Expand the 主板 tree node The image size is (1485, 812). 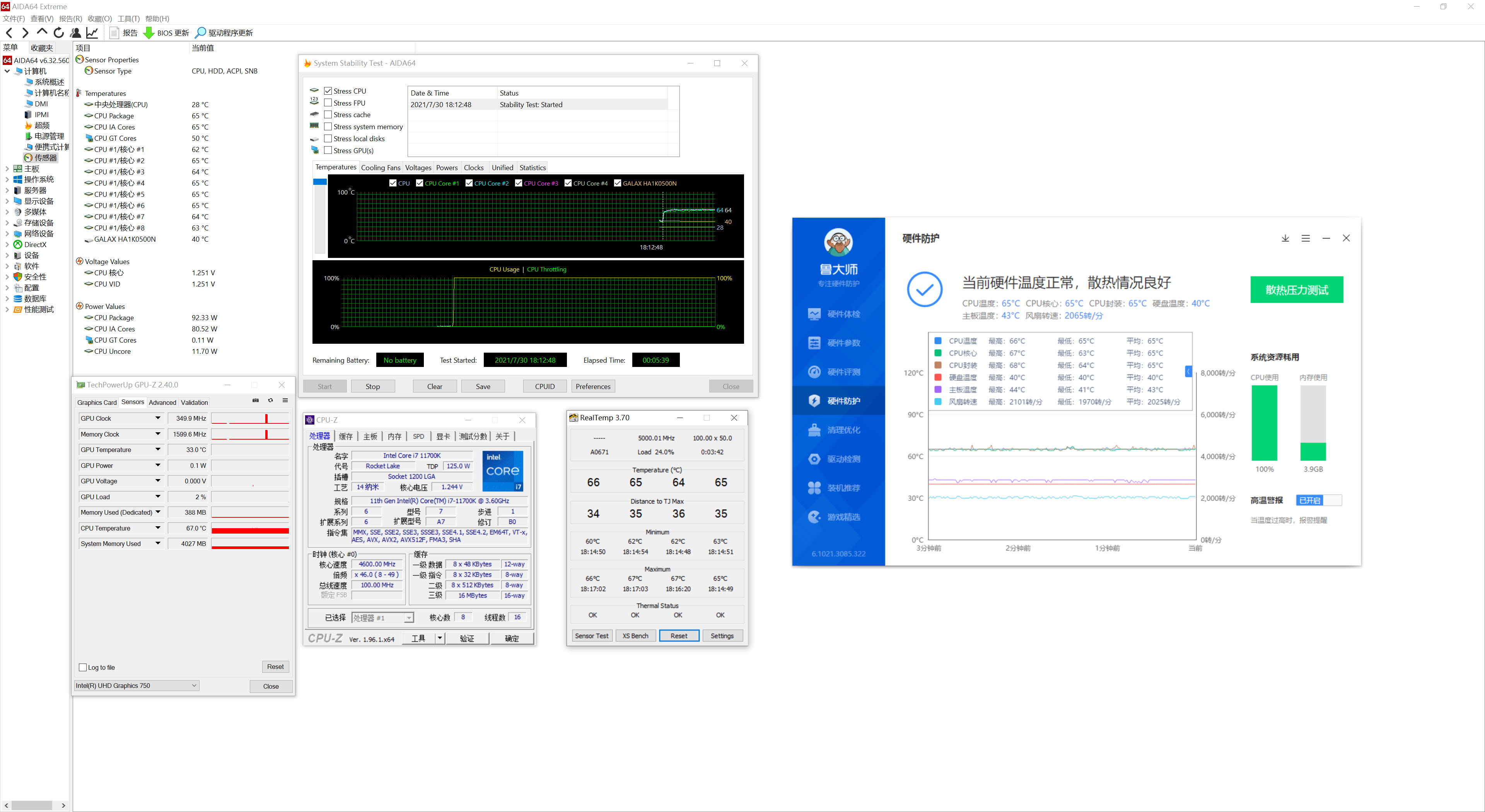[x=7, y=169]
